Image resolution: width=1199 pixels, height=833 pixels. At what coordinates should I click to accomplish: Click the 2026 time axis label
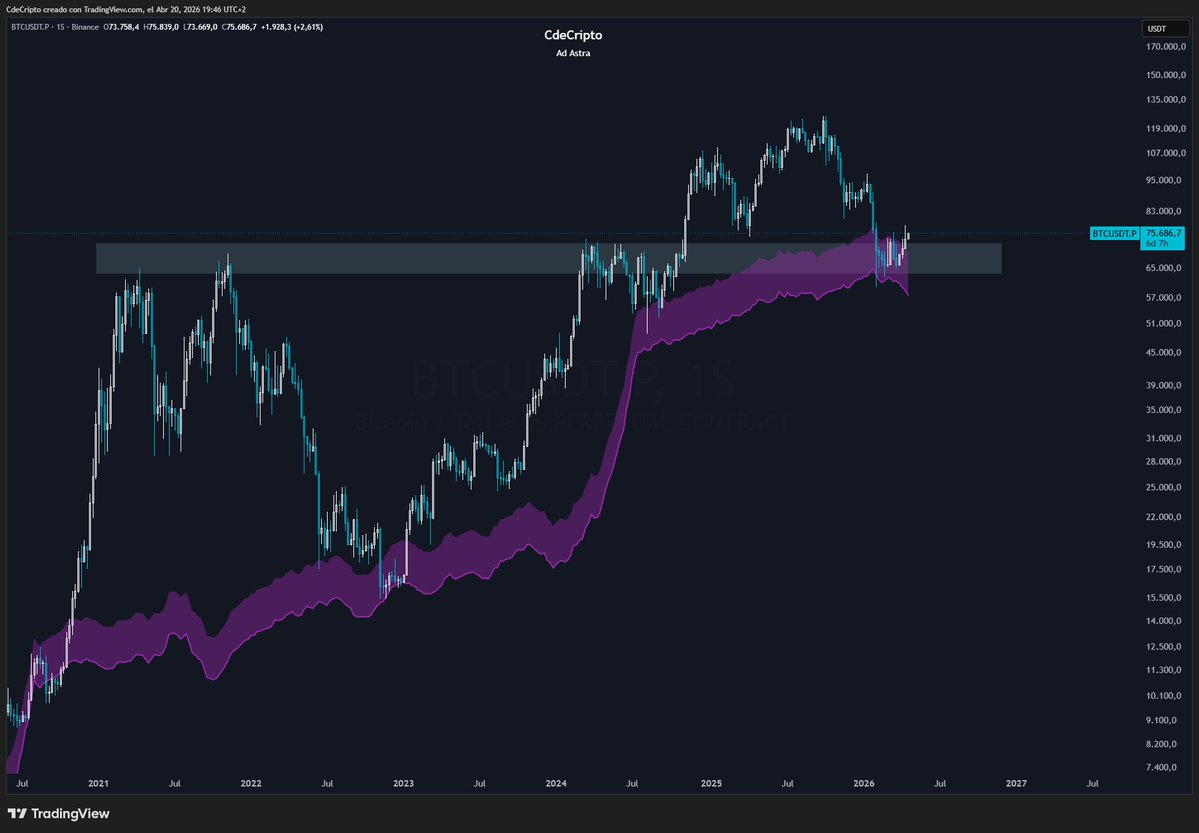pos(864,783)
